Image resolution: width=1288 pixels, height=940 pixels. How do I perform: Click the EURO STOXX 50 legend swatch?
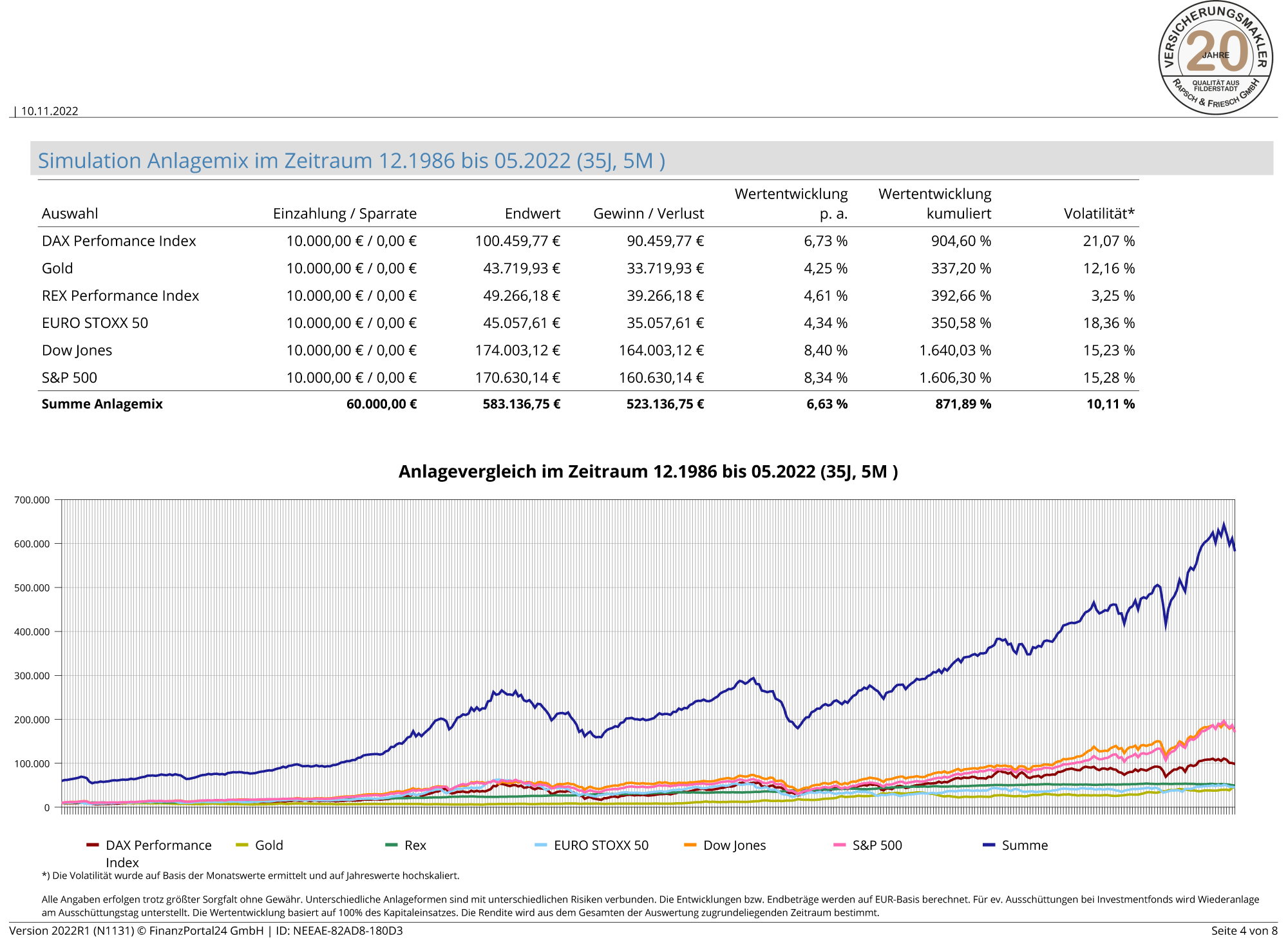[541, 845]
